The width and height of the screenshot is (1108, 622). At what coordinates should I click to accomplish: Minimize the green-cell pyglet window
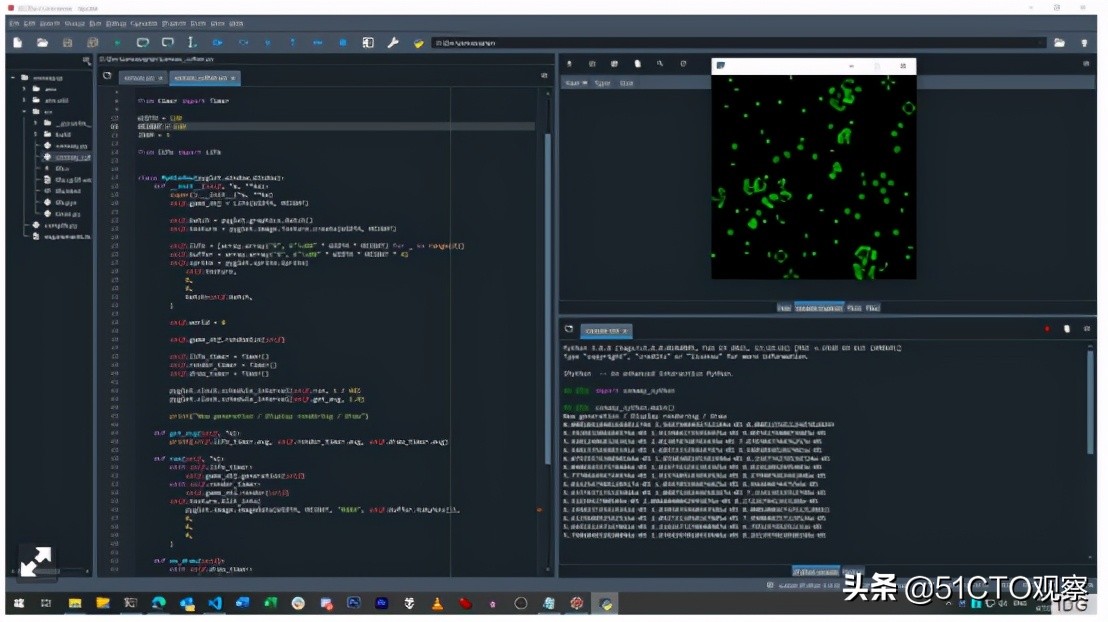(x=851, y=66)
